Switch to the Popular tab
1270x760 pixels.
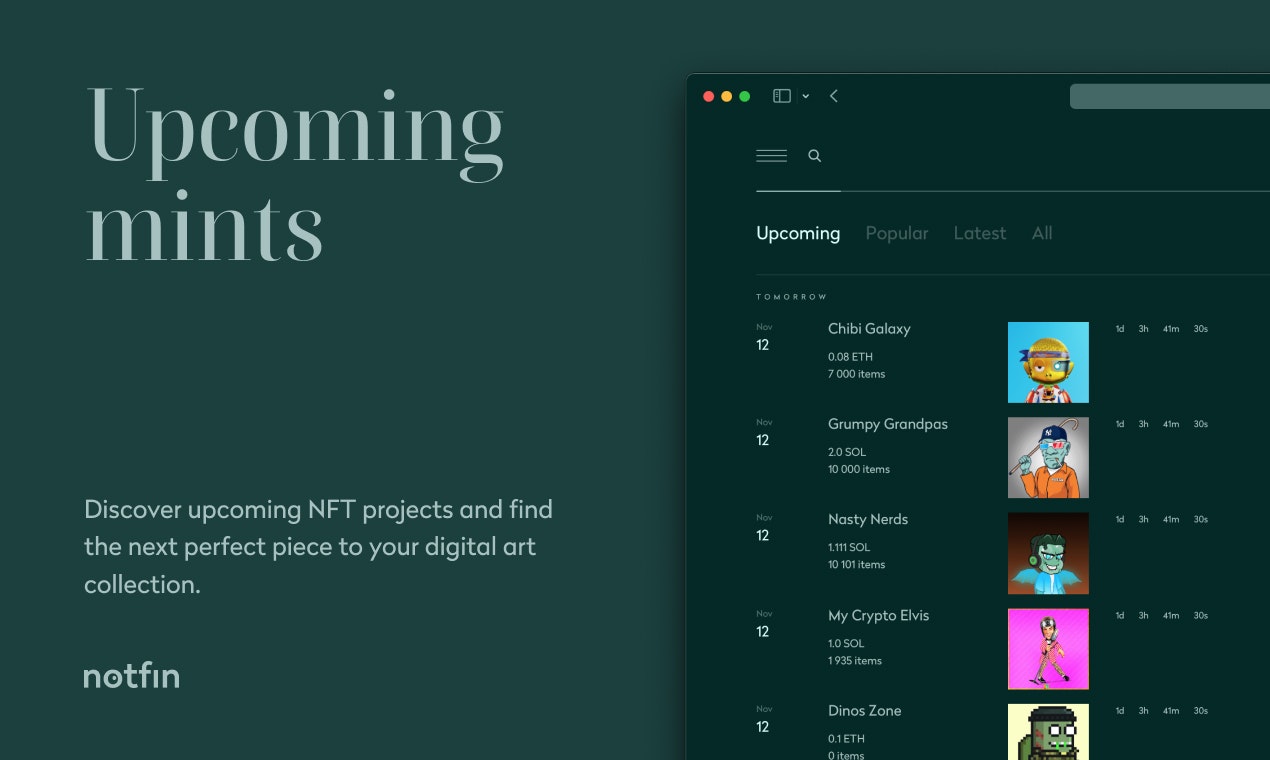point(896,233)
